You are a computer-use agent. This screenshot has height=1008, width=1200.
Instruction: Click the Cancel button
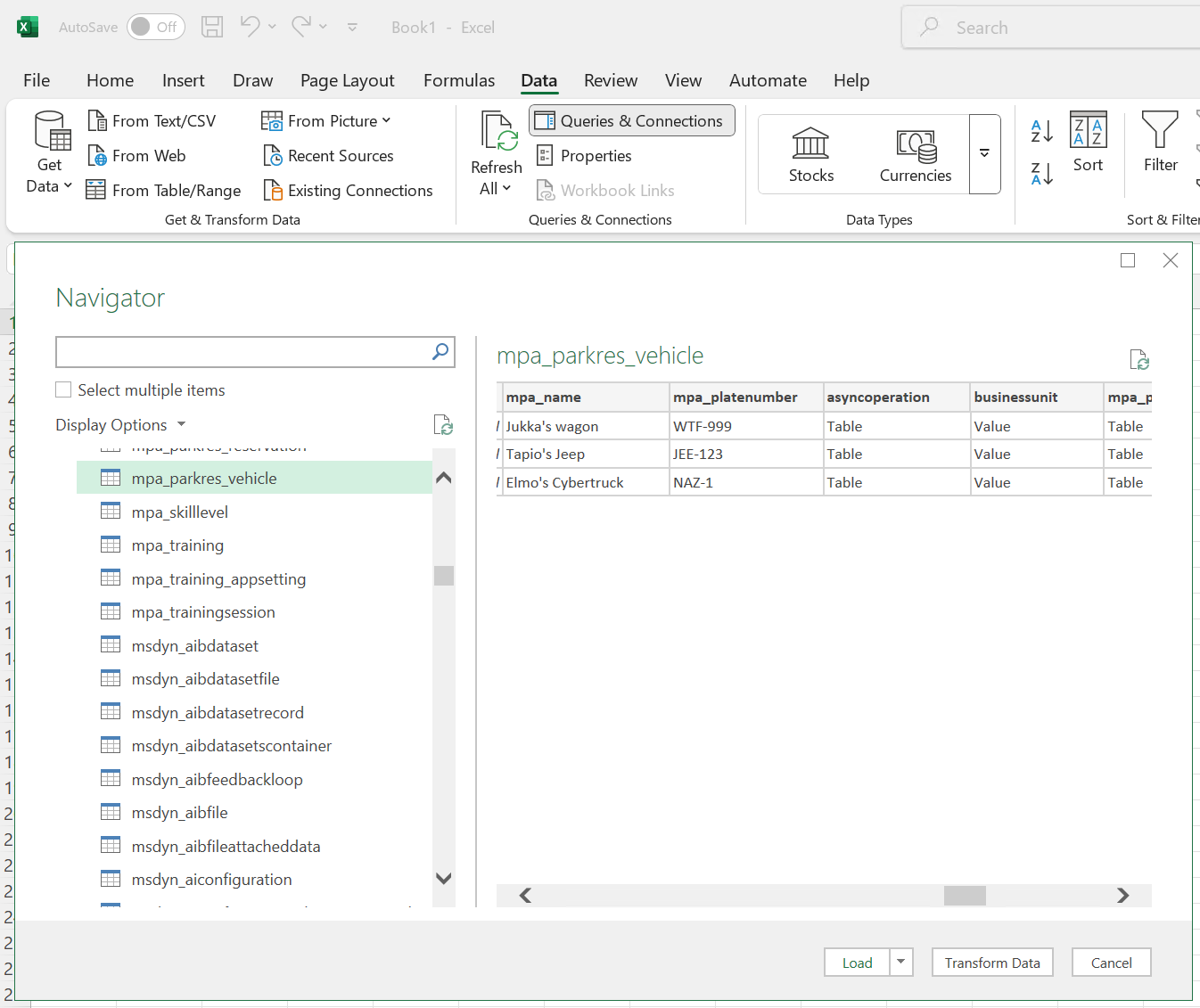tap(1111, 963)
